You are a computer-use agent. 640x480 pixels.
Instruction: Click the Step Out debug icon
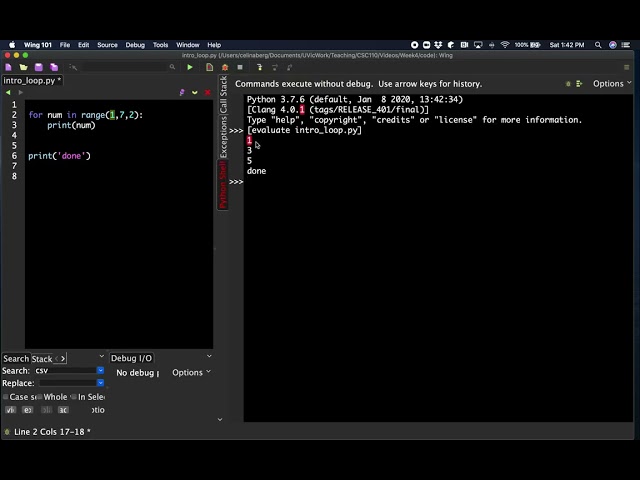(289, 67)
